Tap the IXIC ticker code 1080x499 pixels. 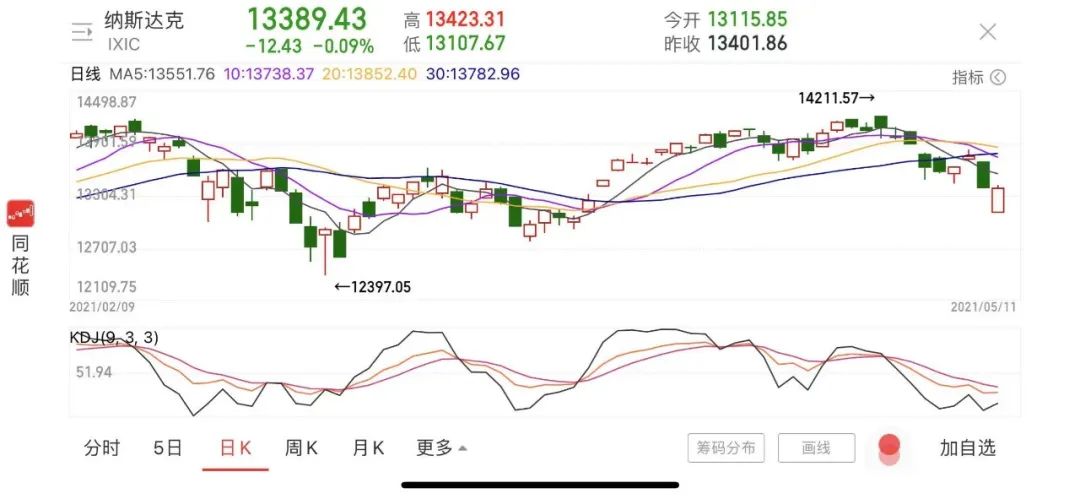click(x=123, y=45)
